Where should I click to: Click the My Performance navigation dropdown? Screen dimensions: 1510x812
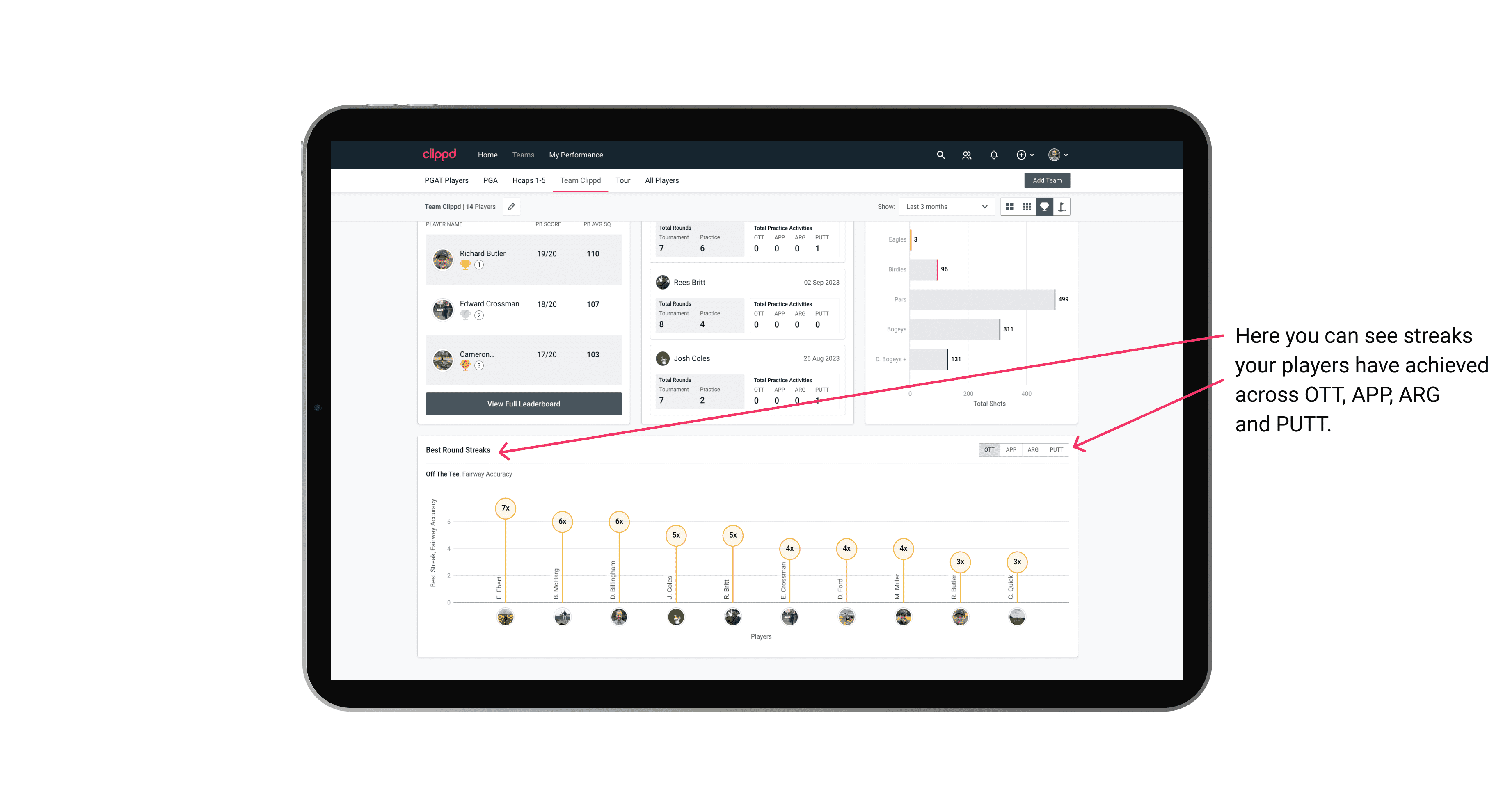coord(577,155)
